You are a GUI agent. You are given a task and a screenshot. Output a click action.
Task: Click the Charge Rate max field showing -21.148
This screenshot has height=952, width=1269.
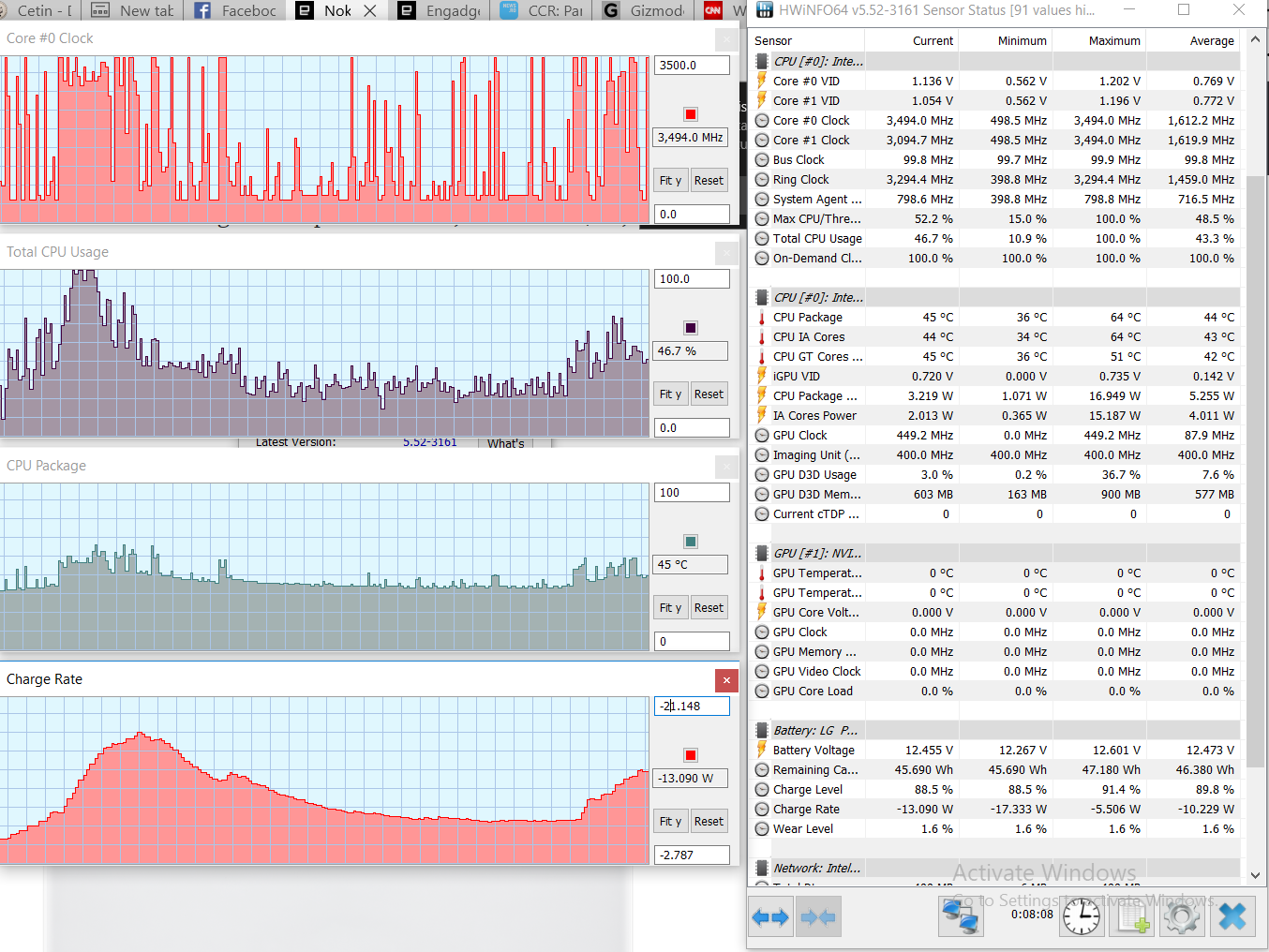[x=692, y=707]
